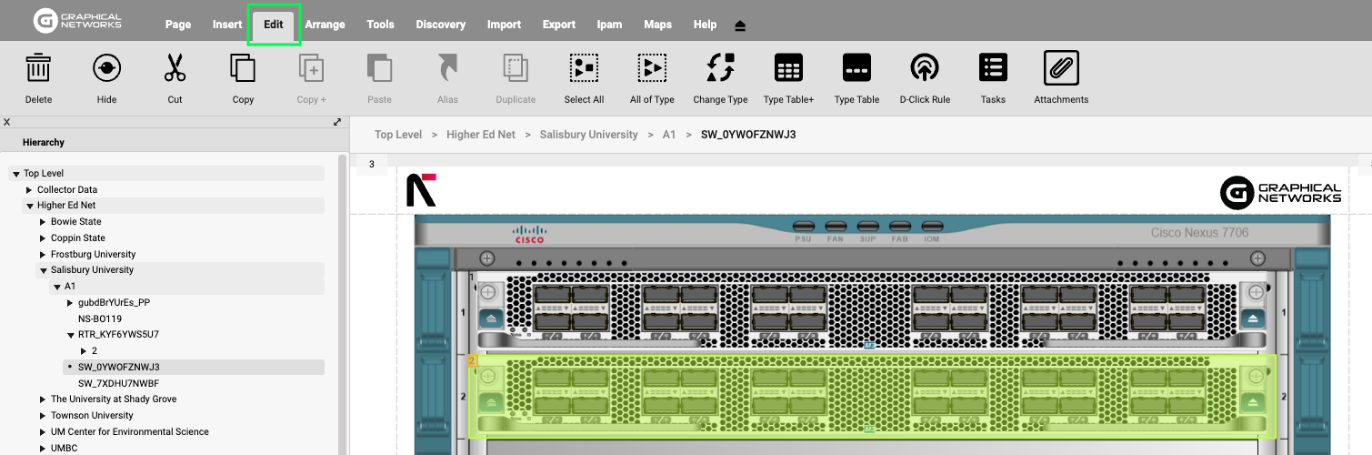Open the Type Table+ tool

click(x=789, y=68)
